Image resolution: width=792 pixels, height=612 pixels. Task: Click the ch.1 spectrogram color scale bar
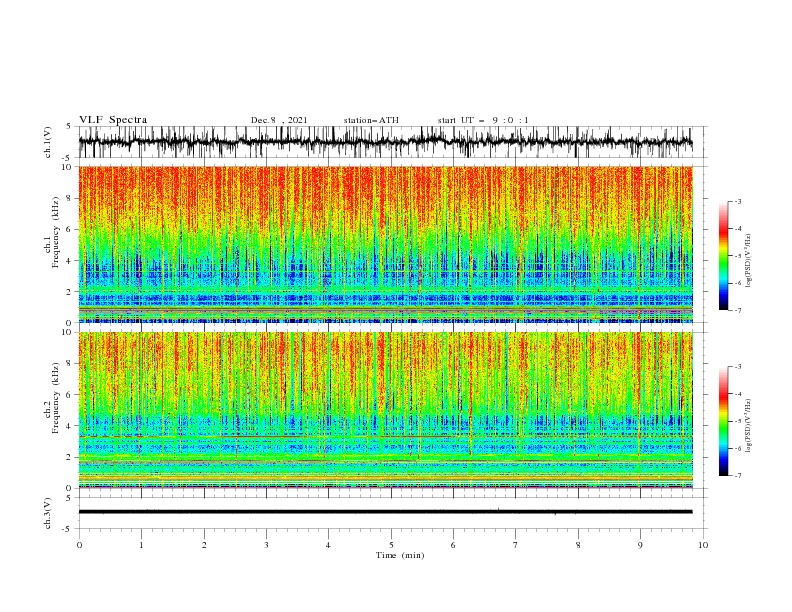(723, 256)
